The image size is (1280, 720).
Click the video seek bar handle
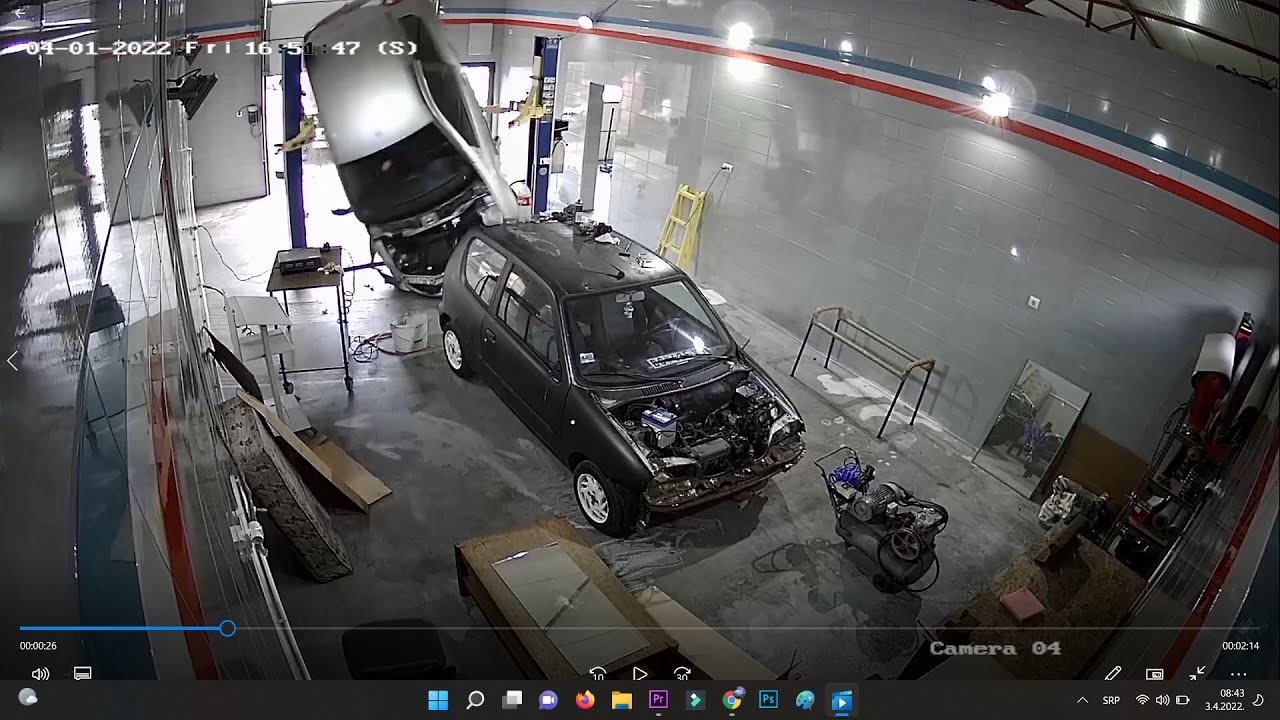(228, 628)
